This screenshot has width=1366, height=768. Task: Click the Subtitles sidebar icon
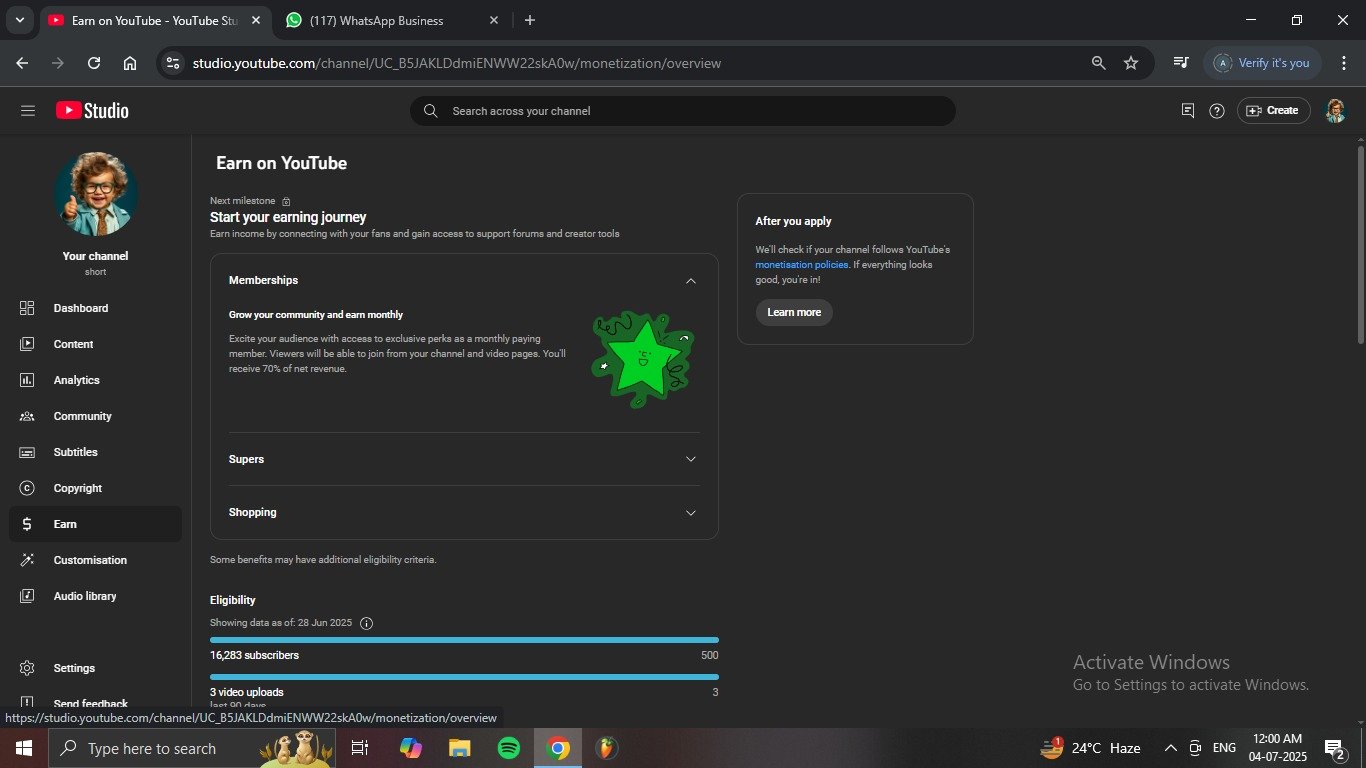27,452
